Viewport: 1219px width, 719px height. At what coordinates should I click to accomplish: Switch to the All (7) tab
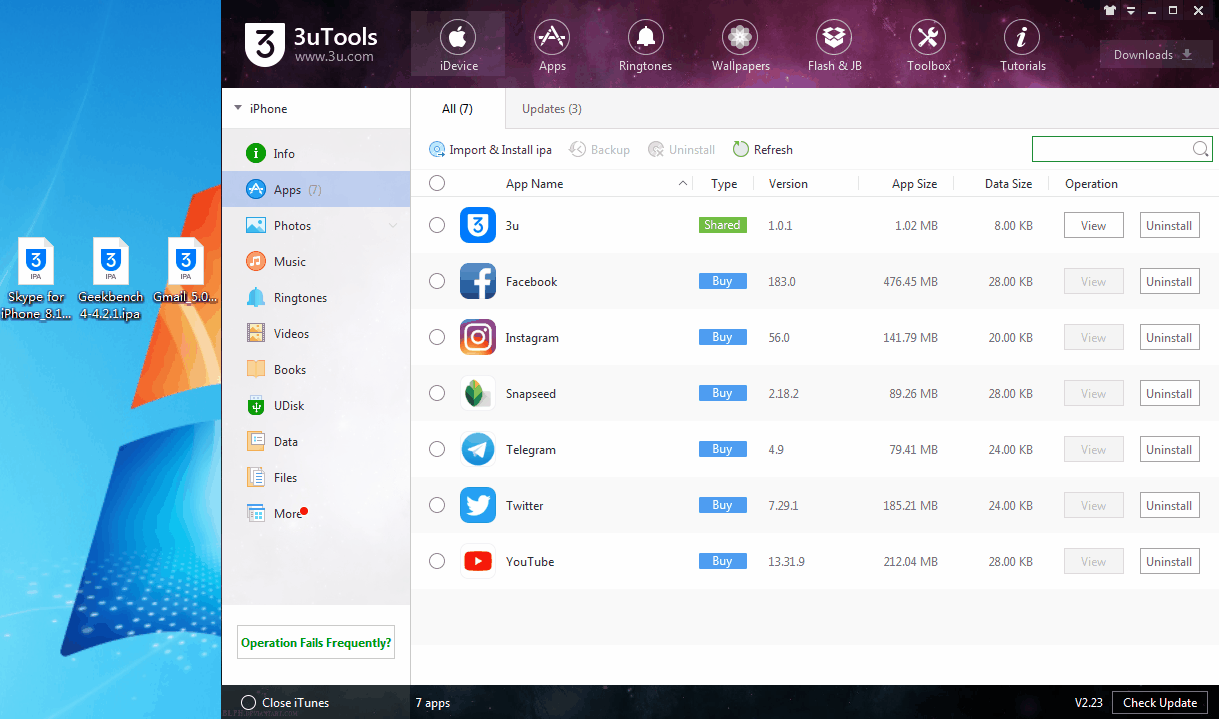click(x=457, y=109)
